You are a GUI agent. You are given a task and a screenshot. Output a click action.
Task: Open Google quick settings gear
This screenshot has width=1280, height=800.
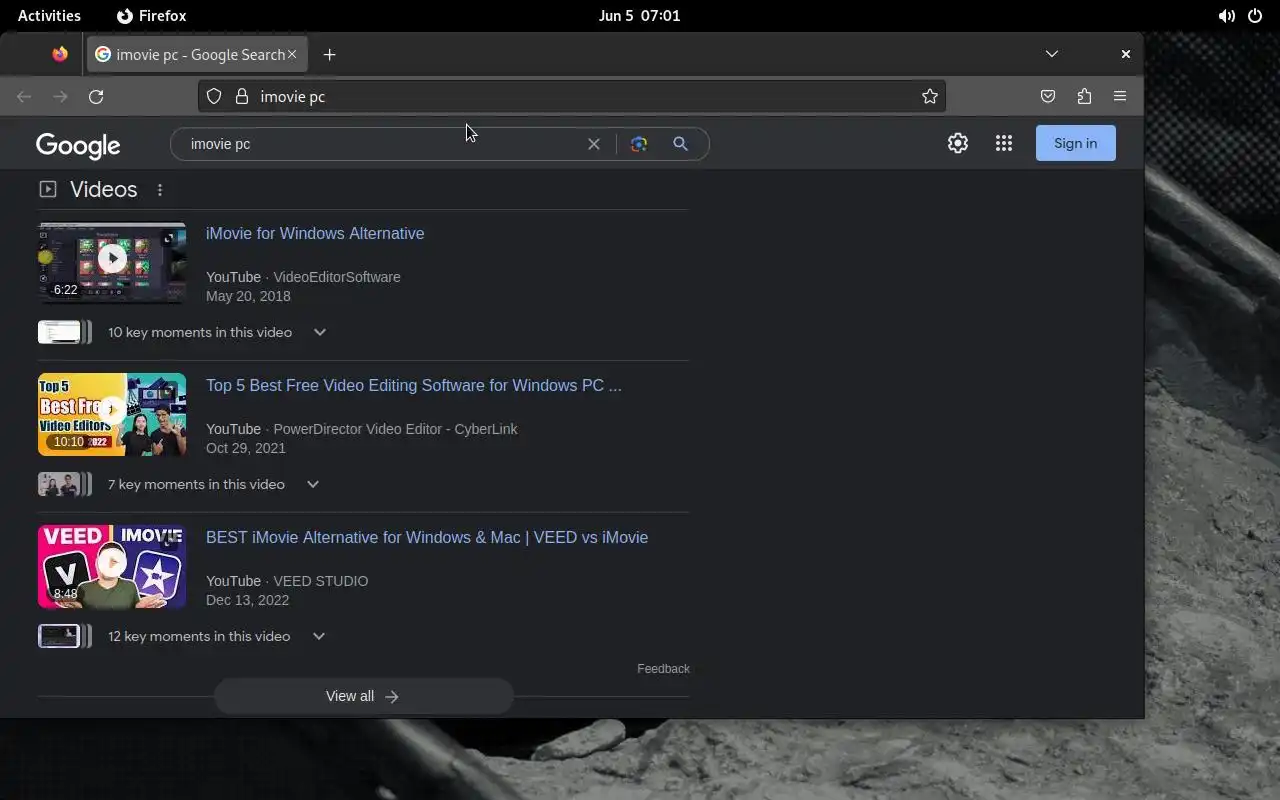tap(958, 143)
